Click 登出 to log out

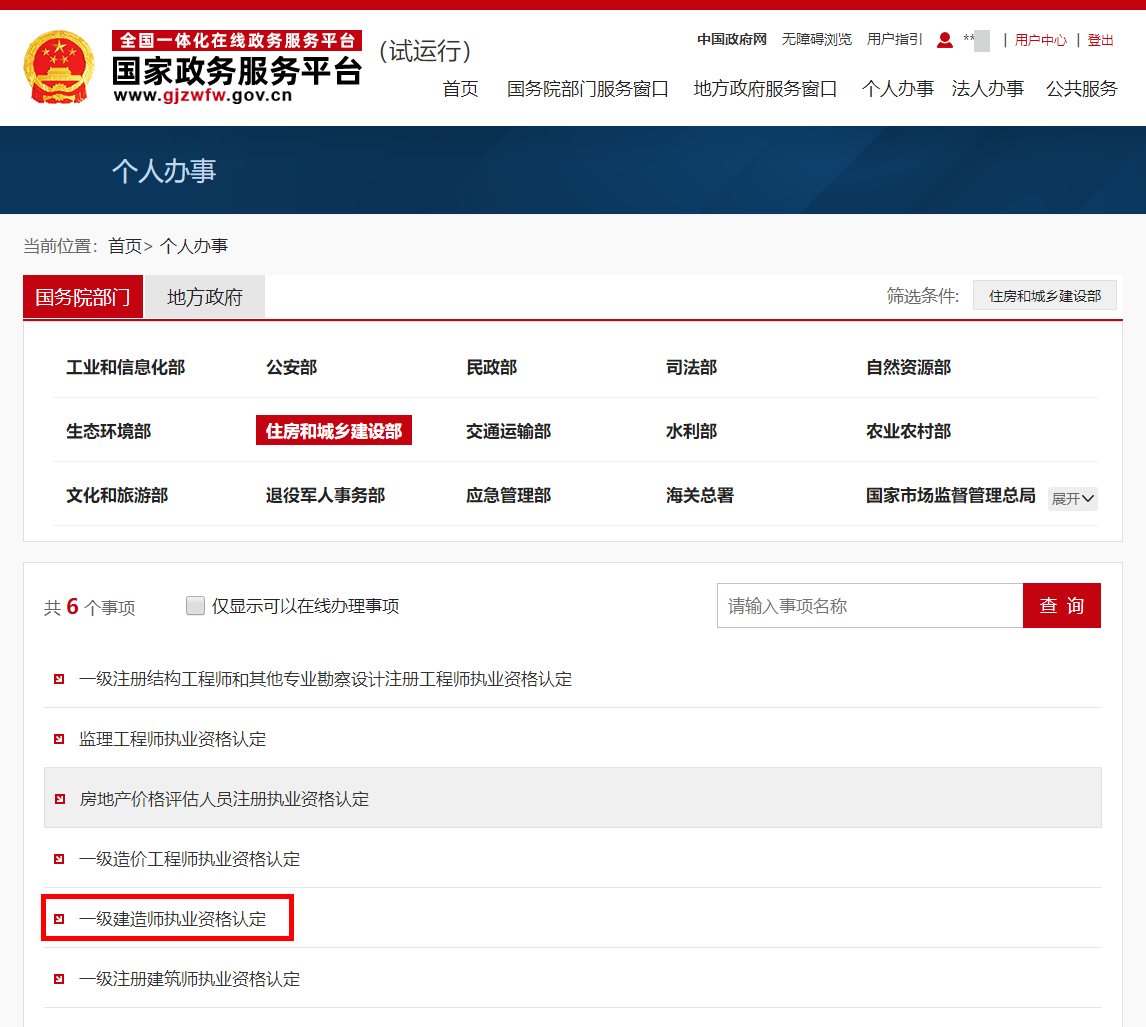pyautogui.click(x=1101, y=40)
